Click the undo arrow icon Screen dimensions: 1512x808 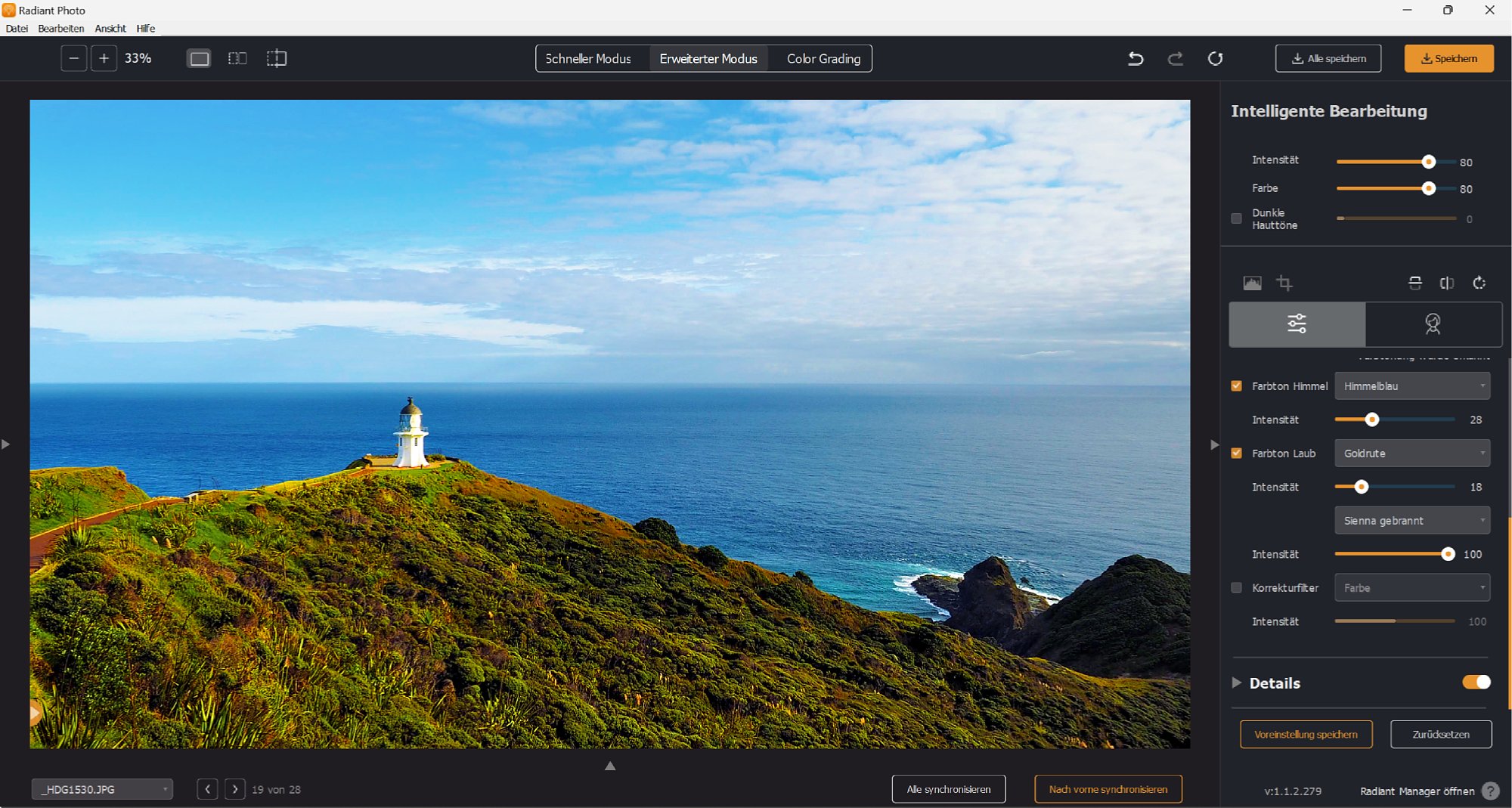point(1136,58)
